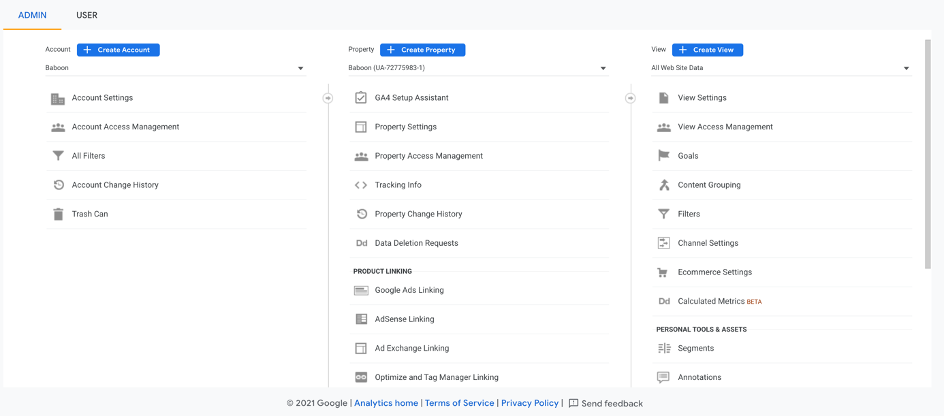This screenshot has width=945, height=416.
Task: Click the Channel Settings icon
Action: (663, 243)
